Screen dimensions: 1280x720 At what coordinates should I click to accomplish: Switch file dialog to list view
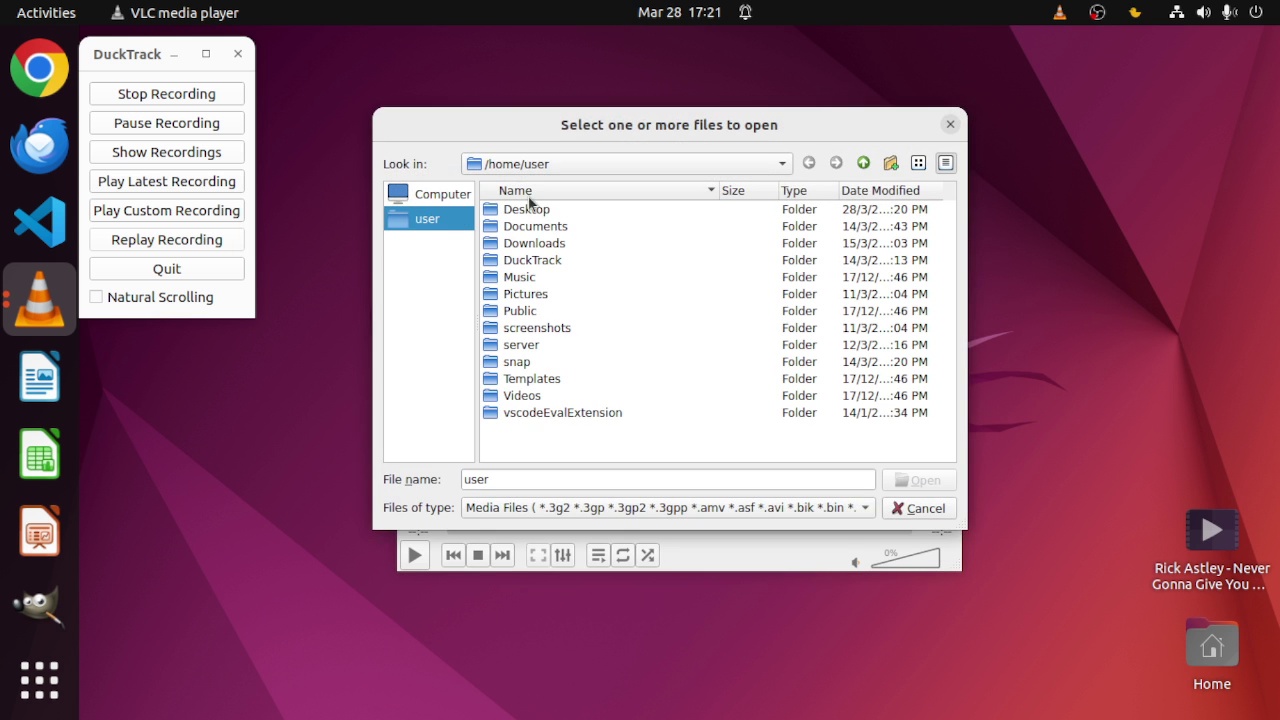(x=918, y=163)
